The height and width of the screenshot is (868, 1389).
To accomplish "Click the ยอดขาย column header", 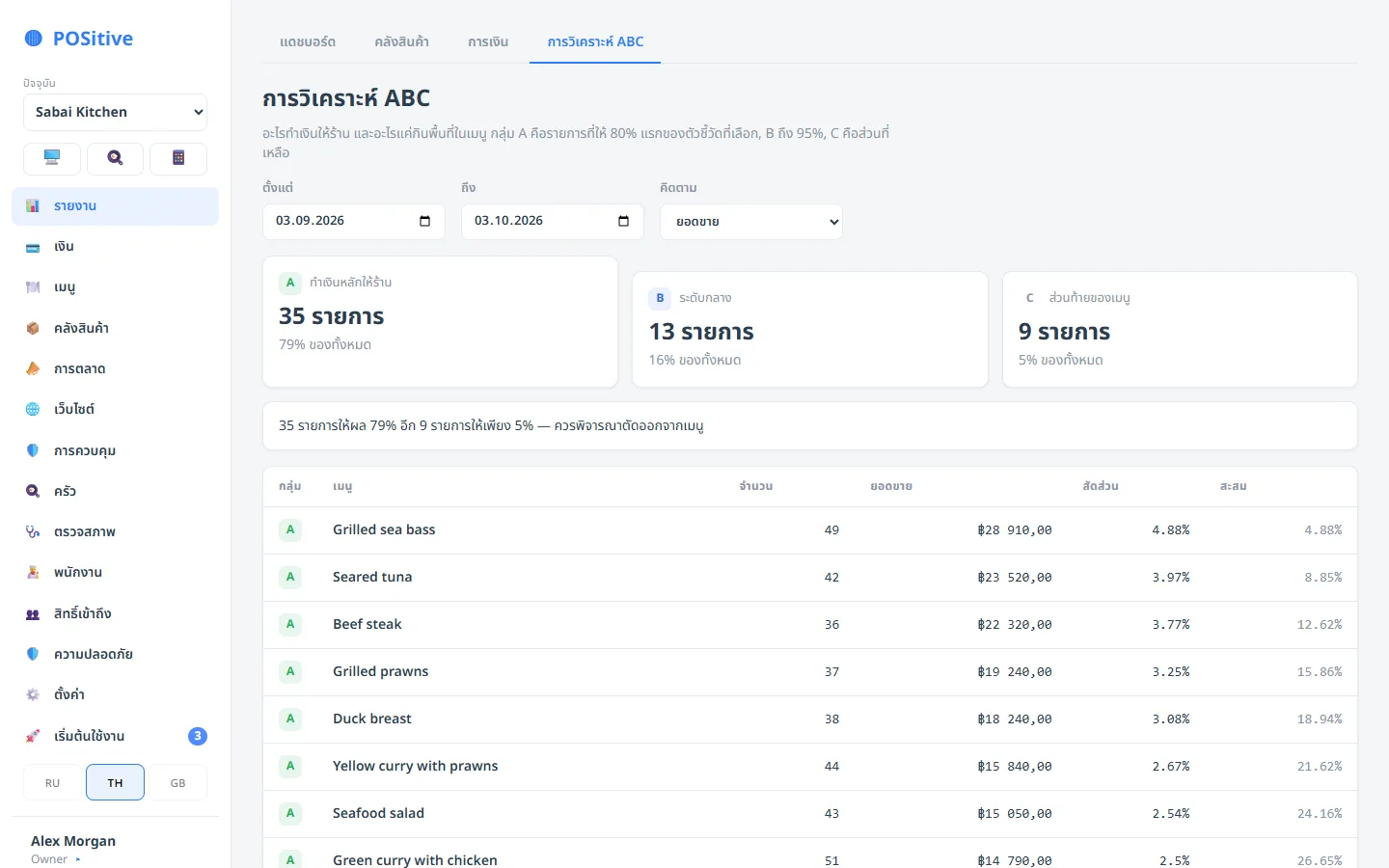I will point(891,486).
